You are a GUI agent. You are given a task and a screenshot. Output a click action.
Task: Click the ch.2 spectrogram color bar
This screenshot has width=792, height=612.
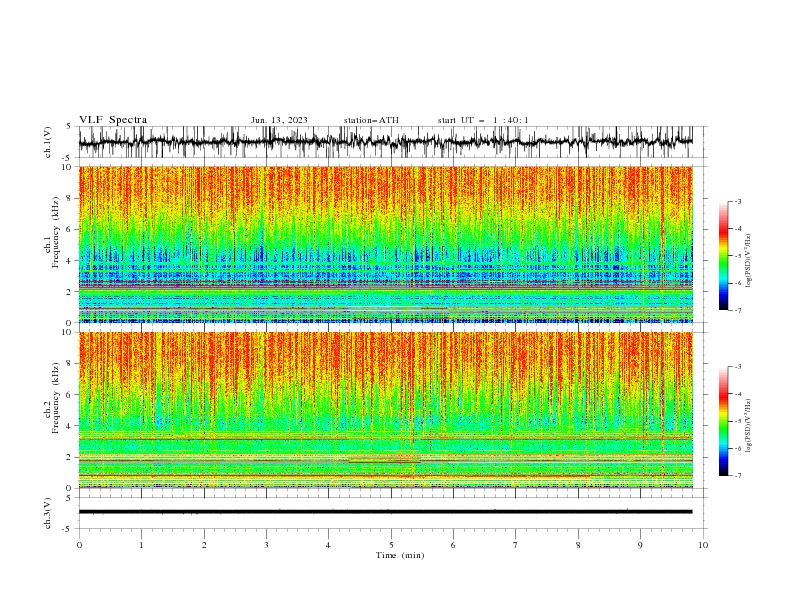[723, 421]
